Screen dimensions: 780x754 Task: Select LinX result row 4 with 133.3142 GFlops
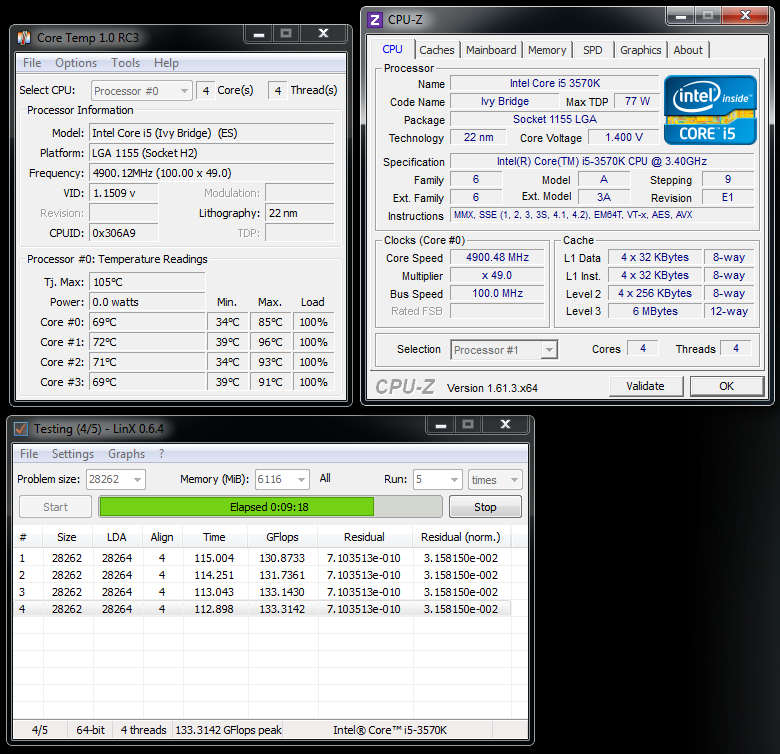click(262, 609)
